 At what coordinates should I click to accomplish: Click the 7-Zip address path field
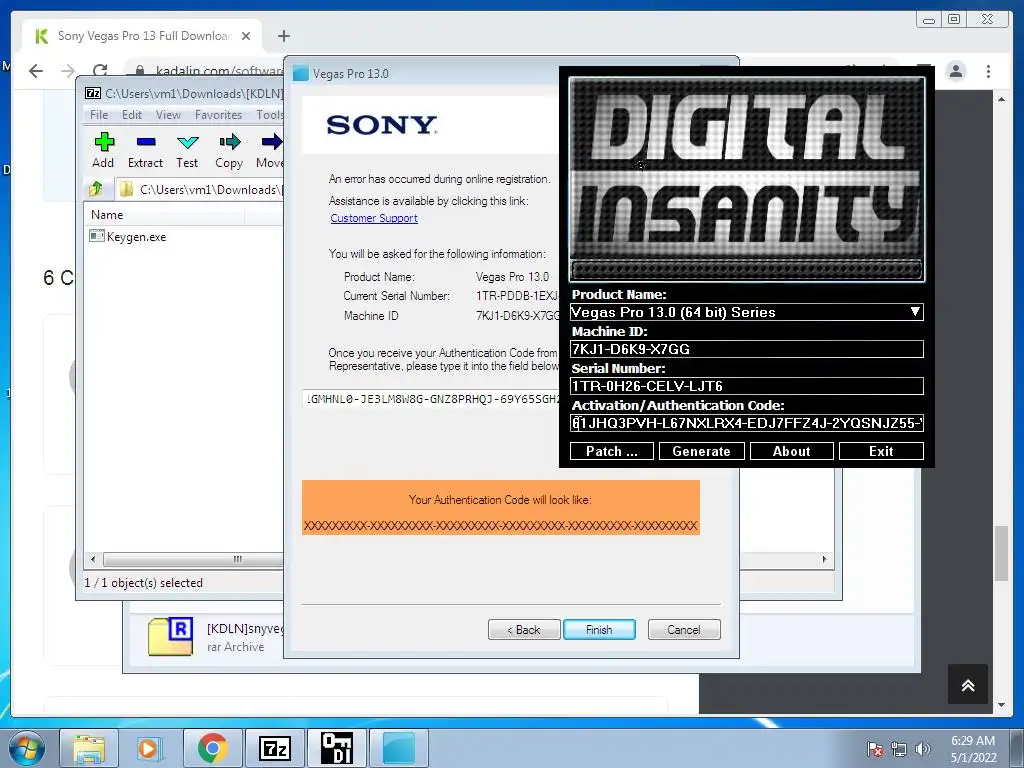199,189
